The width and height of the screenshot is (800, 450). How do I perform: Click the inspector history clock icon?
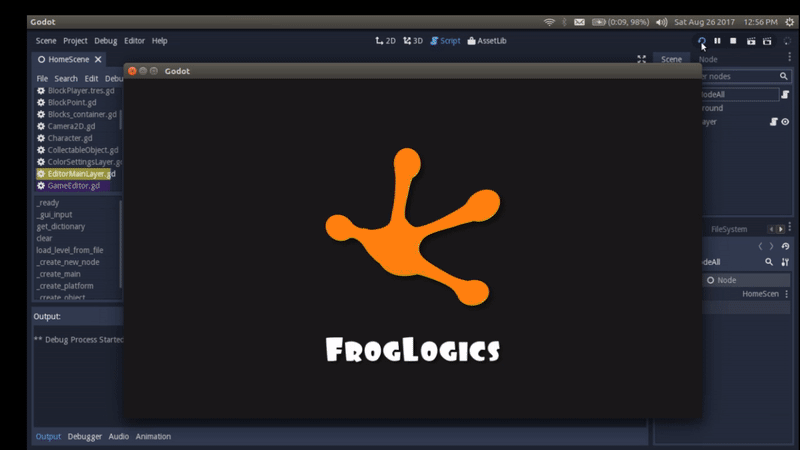[x=785, y=246]
